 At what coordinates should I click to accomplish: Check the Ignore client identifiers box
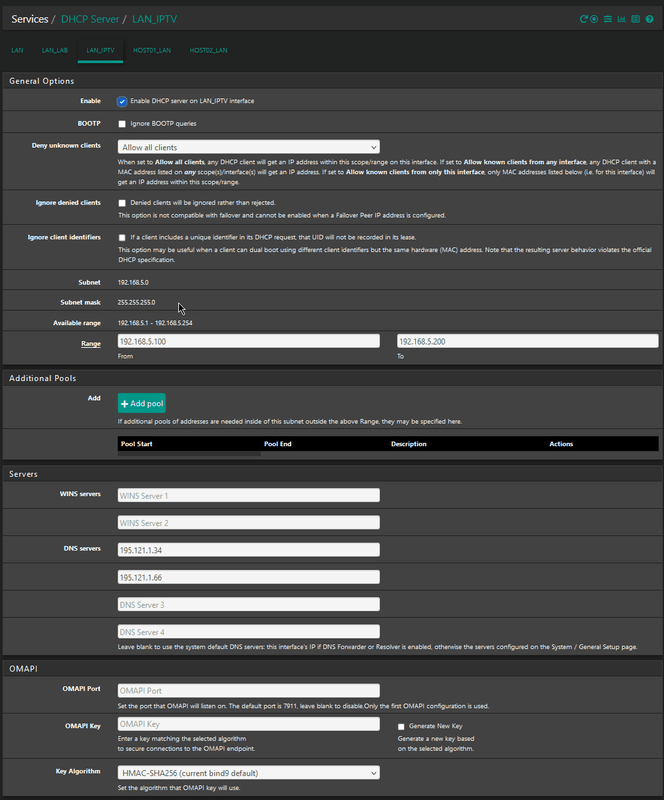coord(122,238)
